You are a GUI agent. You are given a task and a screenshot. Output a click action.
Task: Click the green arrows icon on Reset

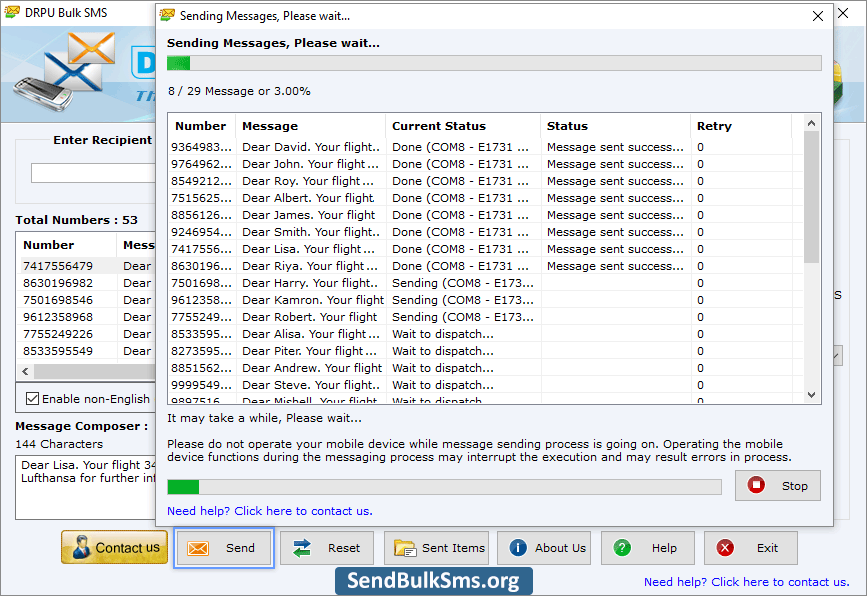tap(302, 548)
